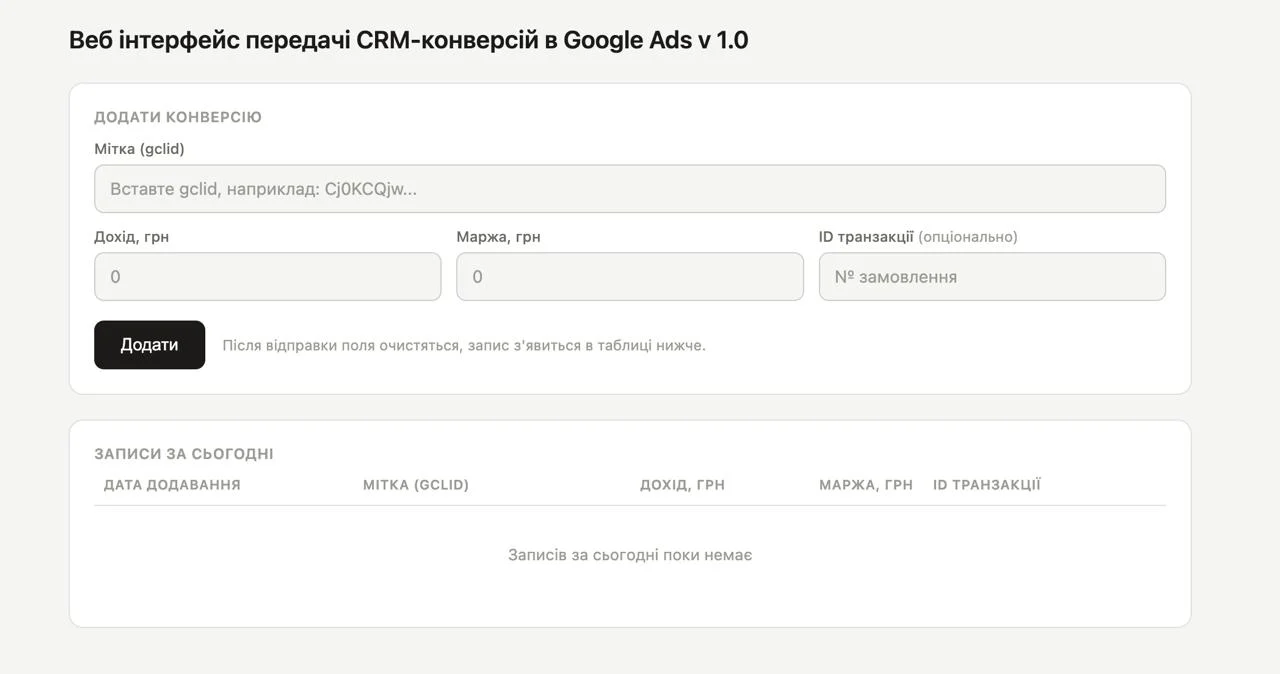Click the Маржа, грн field label
The width and height of the screenshot is (1280, 674).
pos(498,237)
